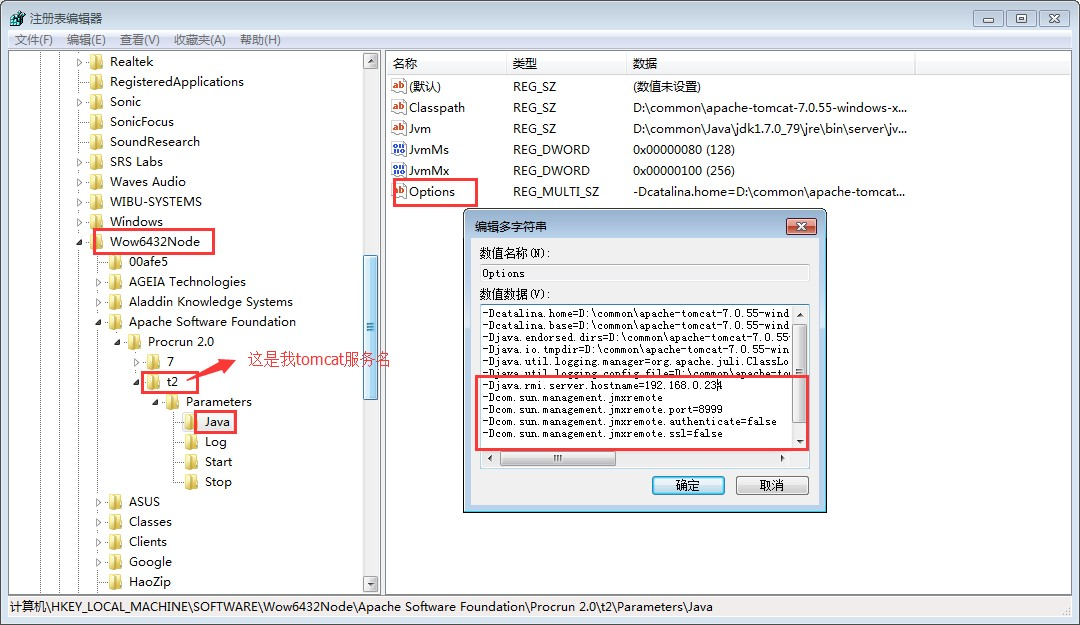This screenshot has width=1080, height=625.
Task: Click the 取消 button in the dialog
Action: click(772, 485)
